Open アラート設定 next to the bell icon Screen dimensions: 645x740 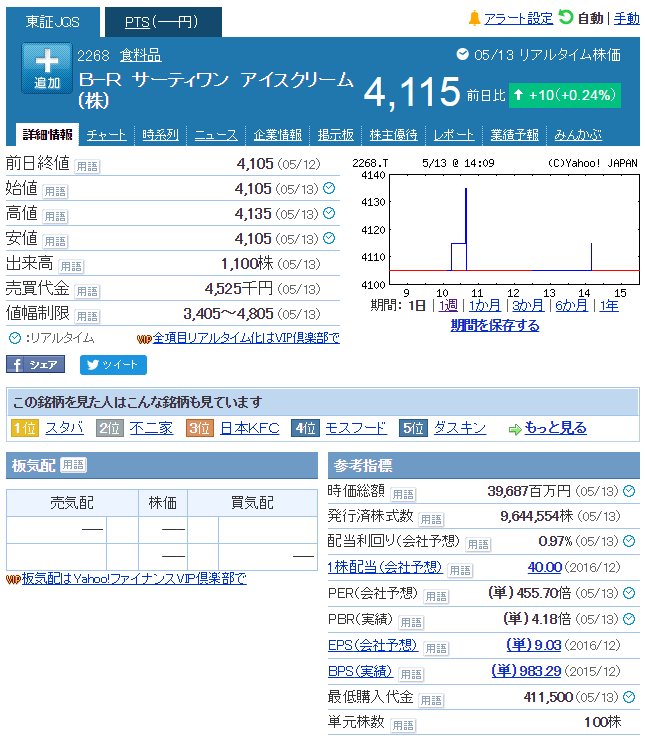(x=518, y=19)
